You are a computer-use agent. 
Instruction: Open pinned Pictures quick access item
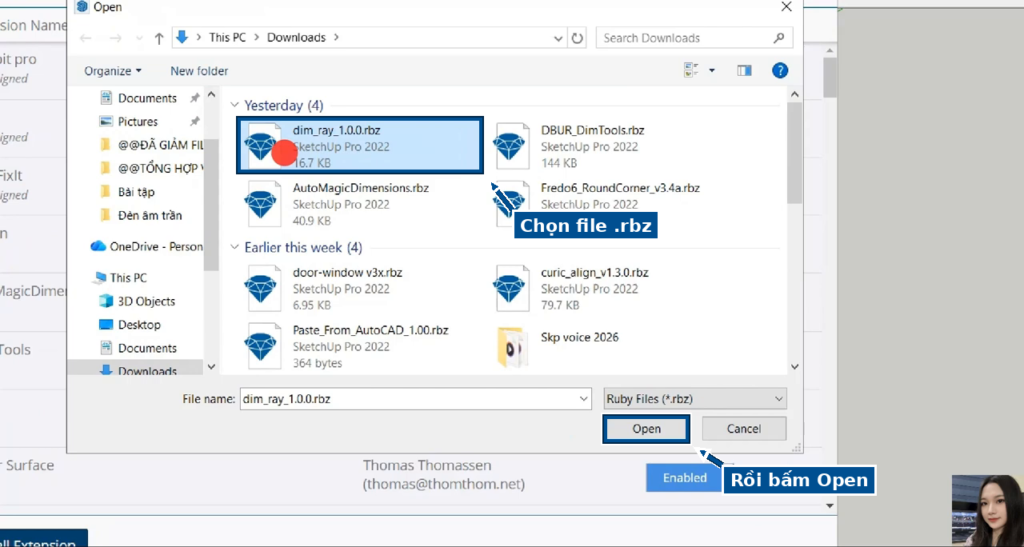(x=129, y=121)
